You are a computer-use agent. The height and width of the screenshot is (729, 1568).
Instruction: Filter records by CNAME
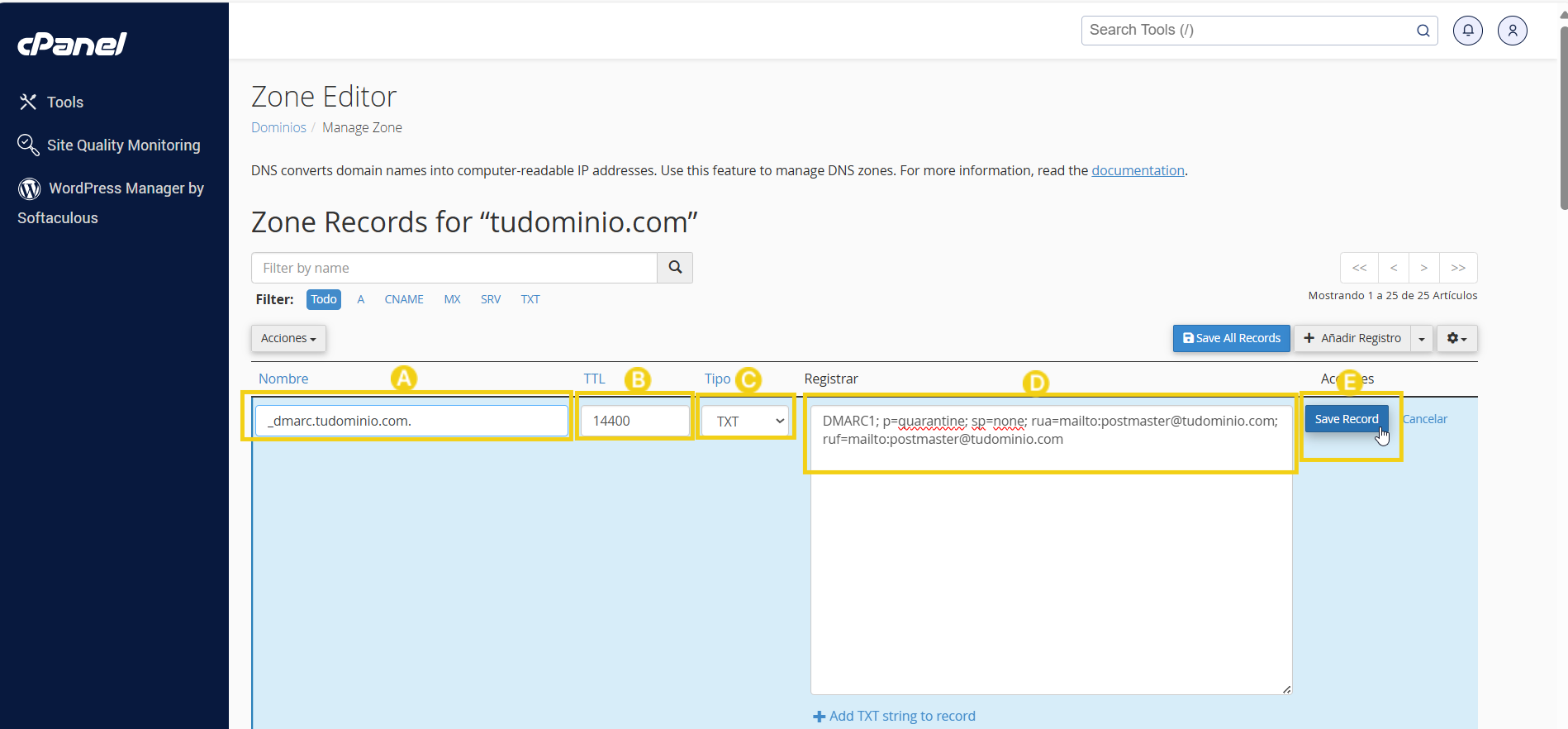[x=404, y=299]
